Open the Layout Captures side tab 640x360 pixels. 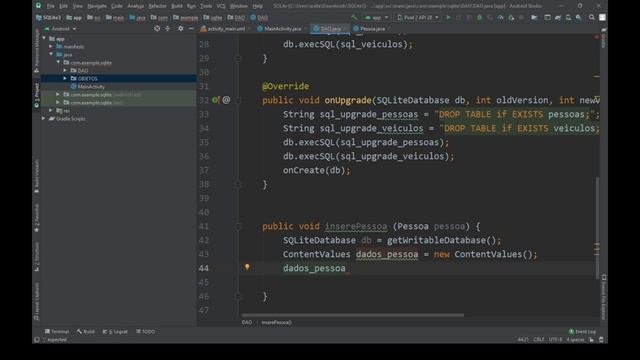coord(36,301)
